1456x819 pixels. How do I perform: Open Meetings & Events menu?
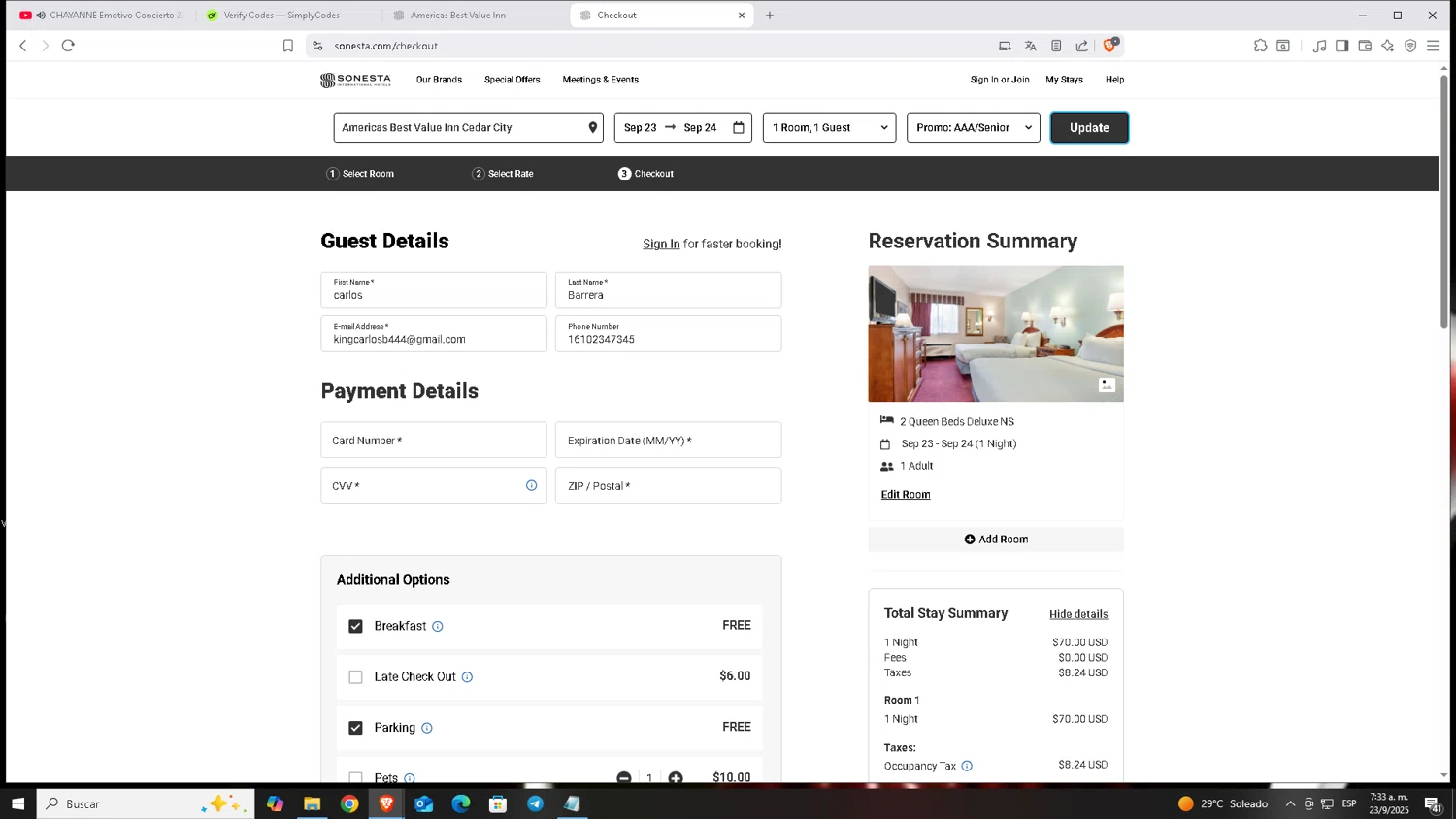pos(601,80)
